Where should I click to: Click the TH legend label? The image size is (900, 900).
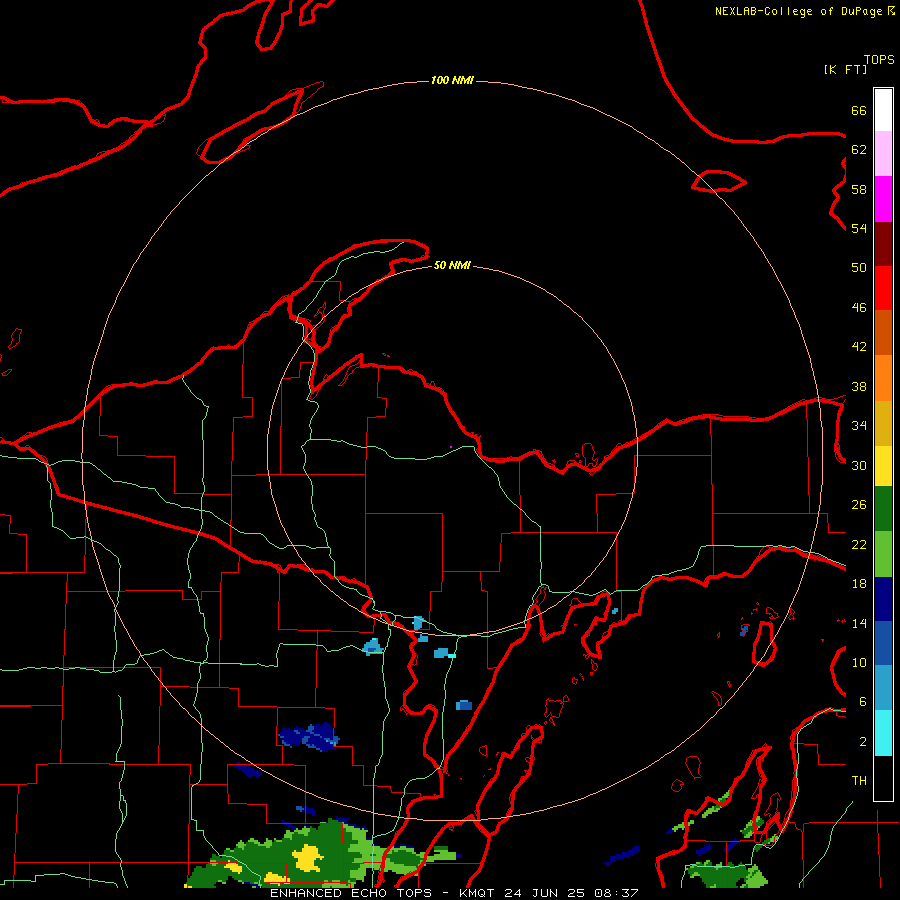click(859, 781)
